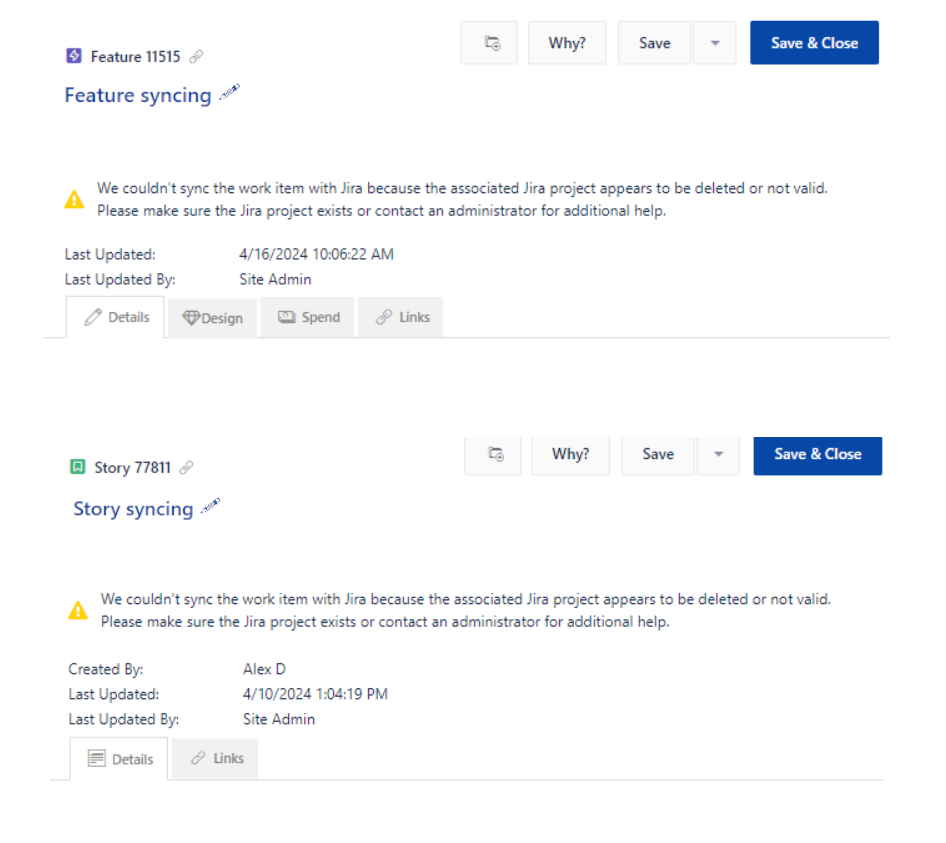Click folder icon button in Feature panel
This screenshot has width=946, height=843.
pos(489,43)
